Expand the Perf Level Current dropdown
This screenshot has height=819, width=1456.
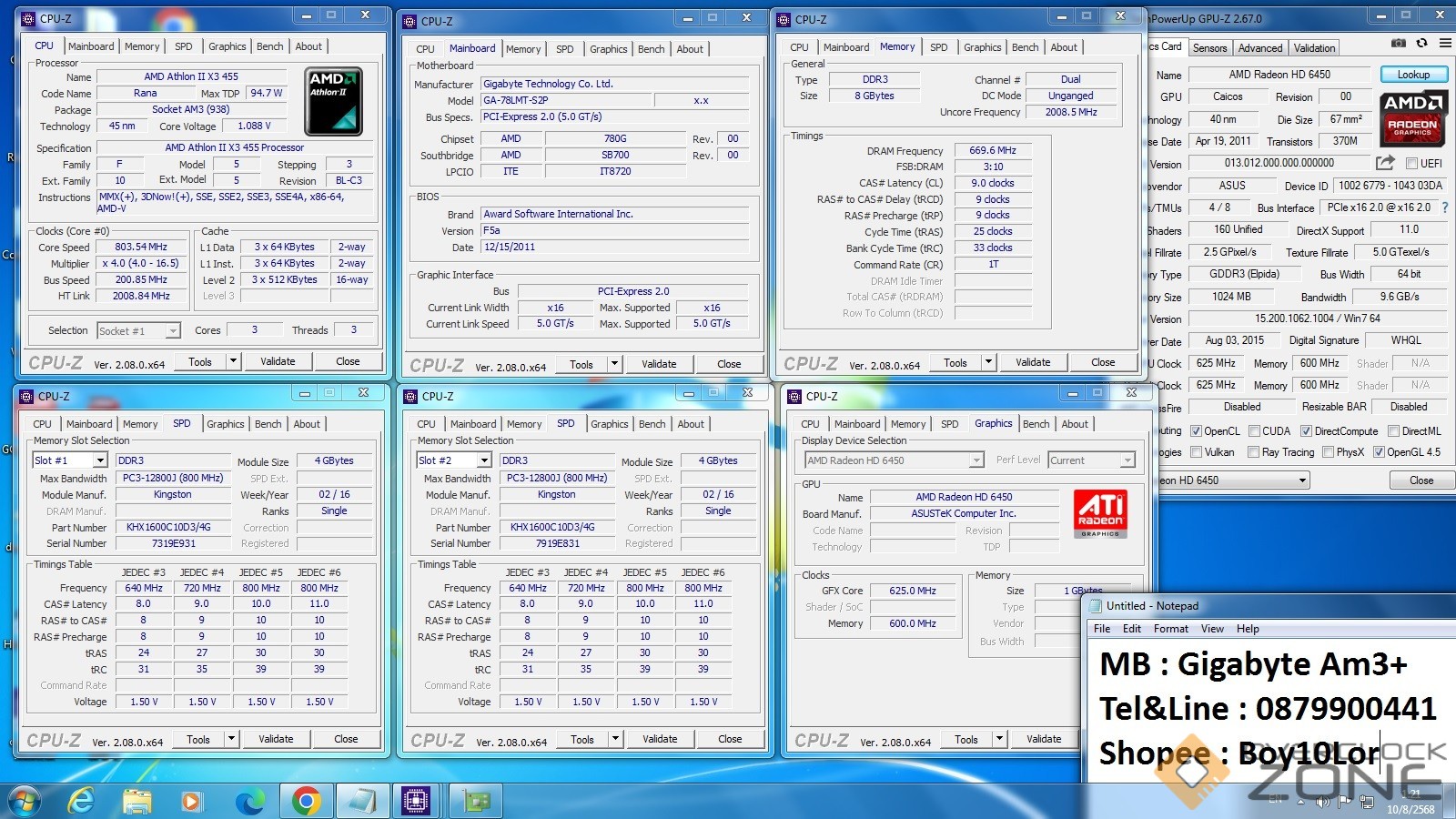click(1127, 460)
